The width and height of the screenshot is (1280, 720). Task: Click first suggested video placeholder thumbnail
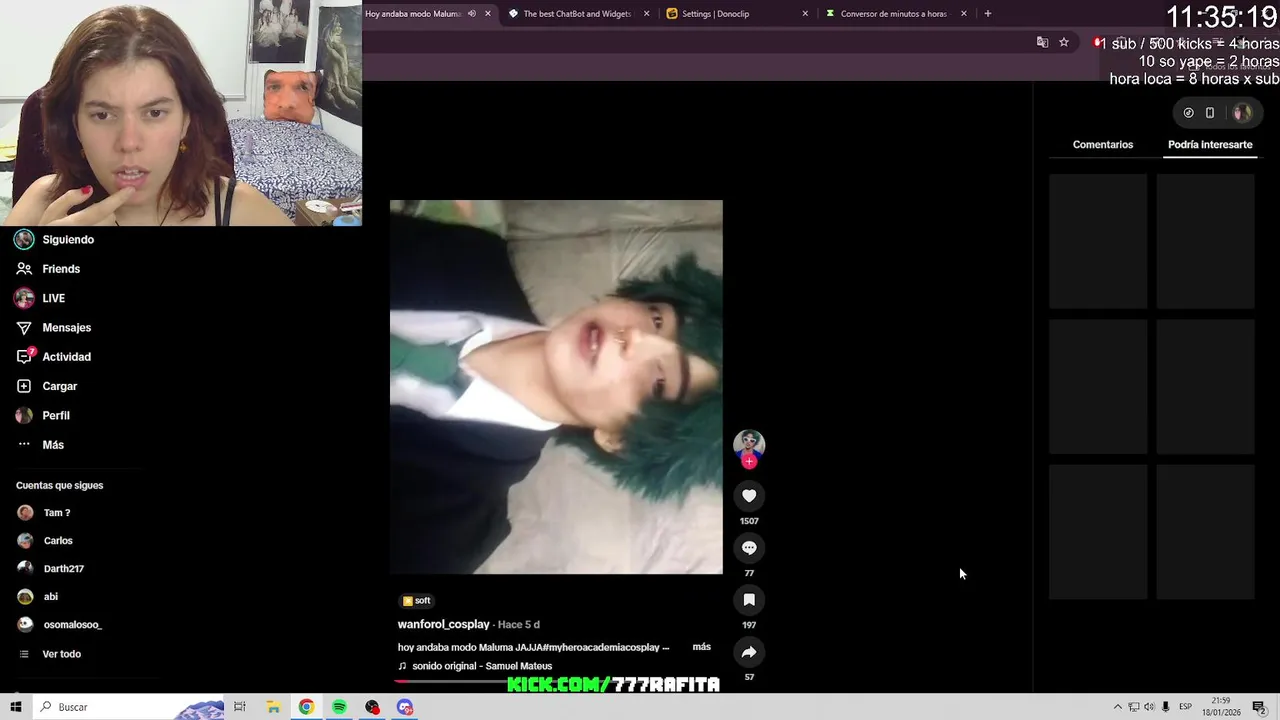pyautogui.click(x=1098, y=241)
